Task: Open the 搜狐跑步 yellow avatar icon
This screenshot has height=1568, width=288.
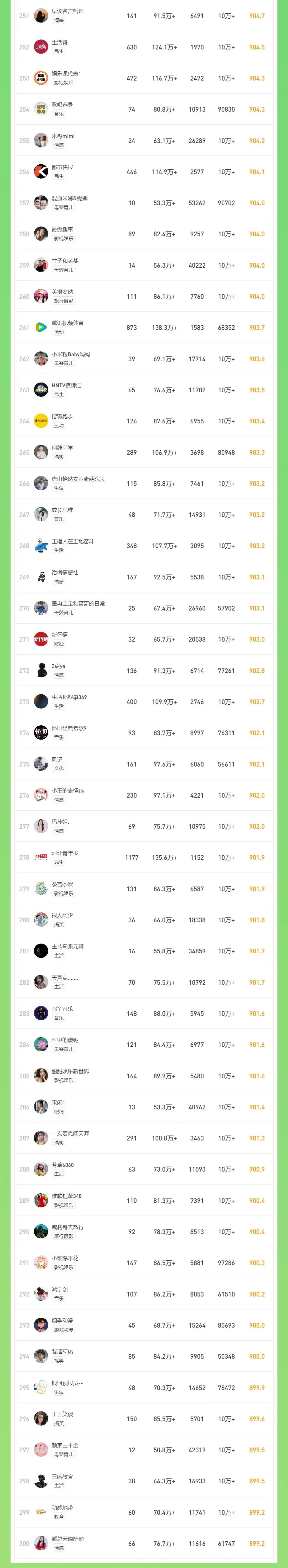Action: [41, 421]
